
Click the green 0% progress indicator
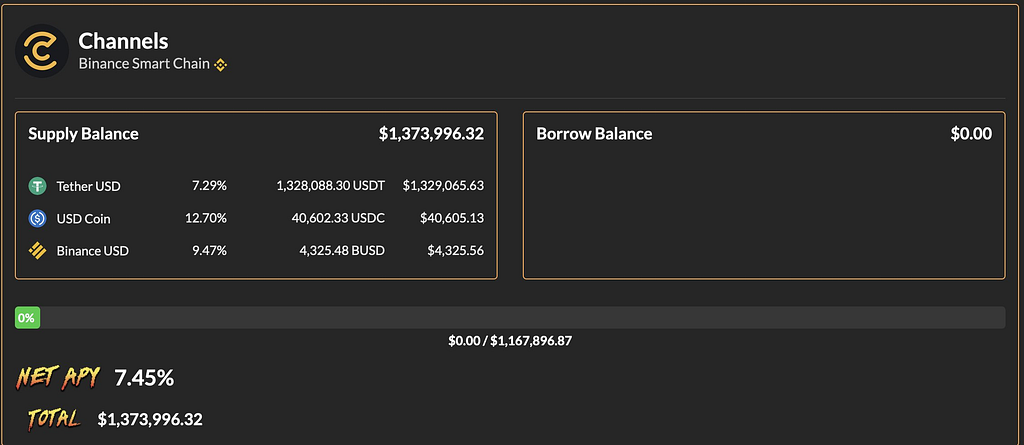coord(26,318)
